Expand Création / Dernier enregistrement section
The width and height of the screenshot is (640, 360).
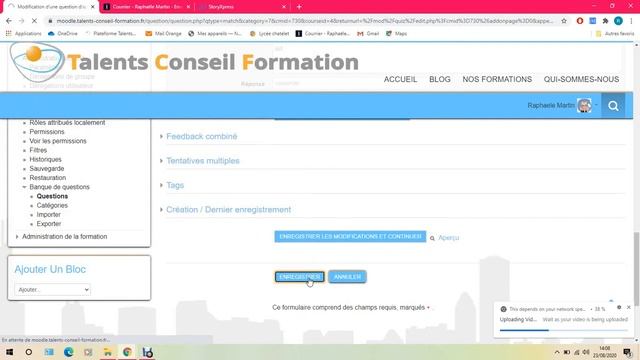[229, 210]
